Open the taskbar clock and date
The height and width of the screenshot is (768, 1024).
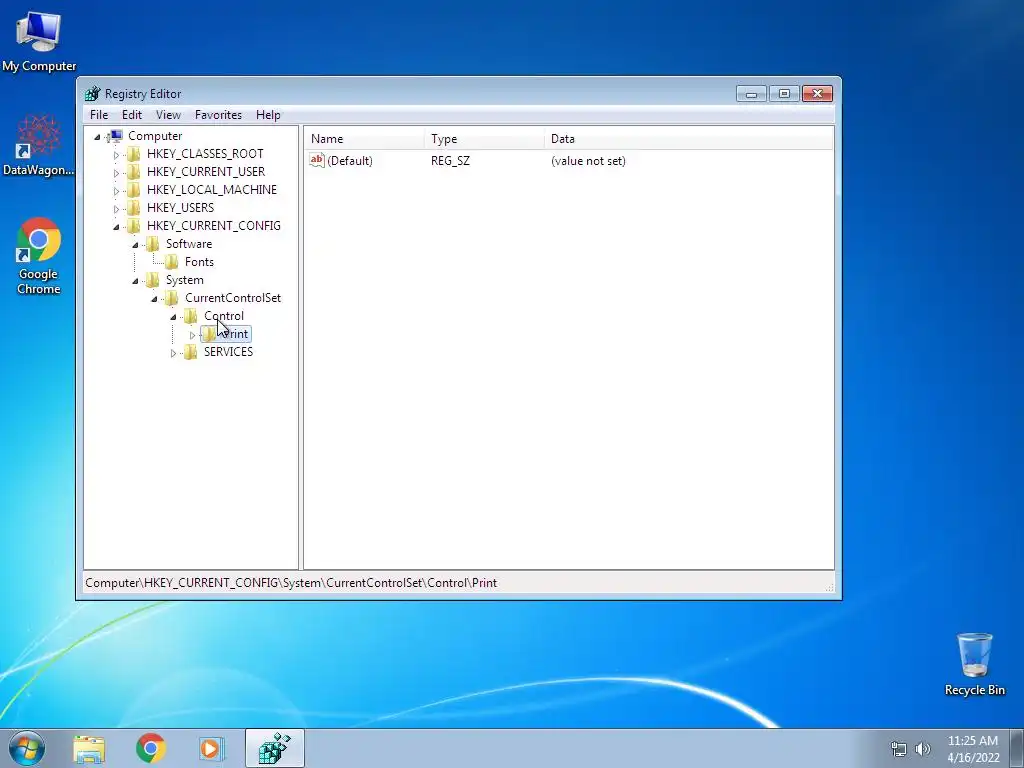pos(973,749)
